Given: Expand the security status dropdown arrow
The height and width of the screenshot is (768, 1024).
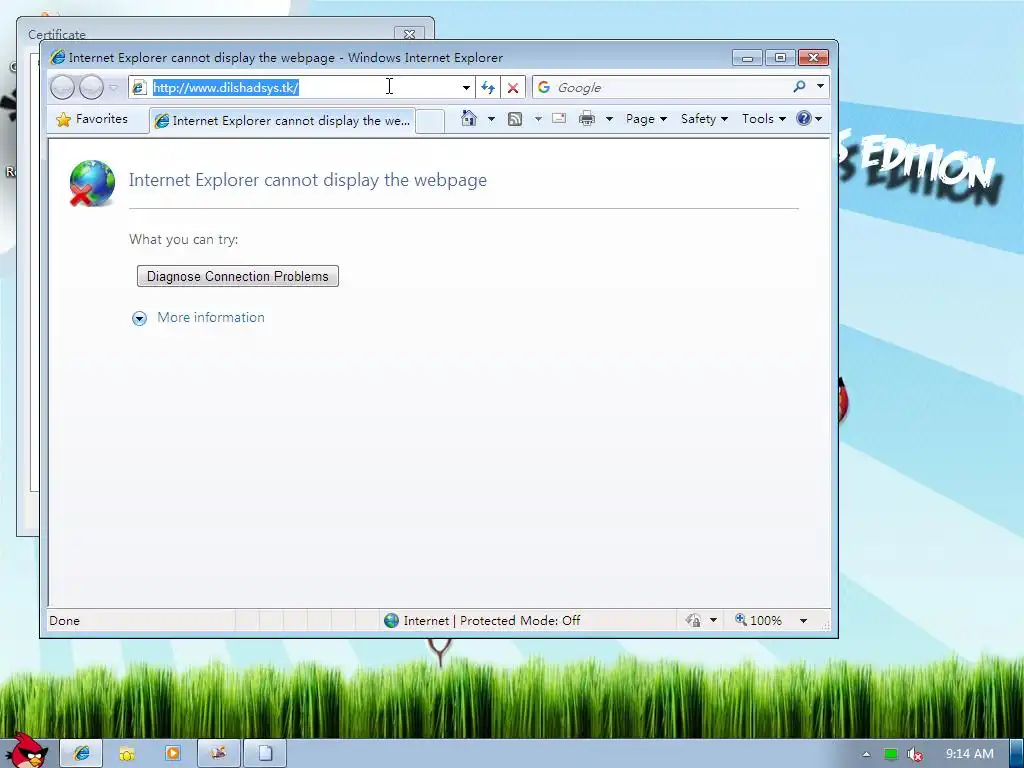Looking at the screenshot, I should pyautogui.click(x=714, y=620).
